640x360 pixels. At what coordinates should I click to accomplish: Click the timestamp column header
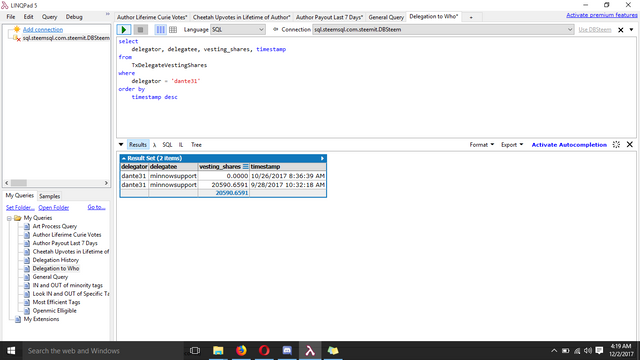[x=288, y=167]
